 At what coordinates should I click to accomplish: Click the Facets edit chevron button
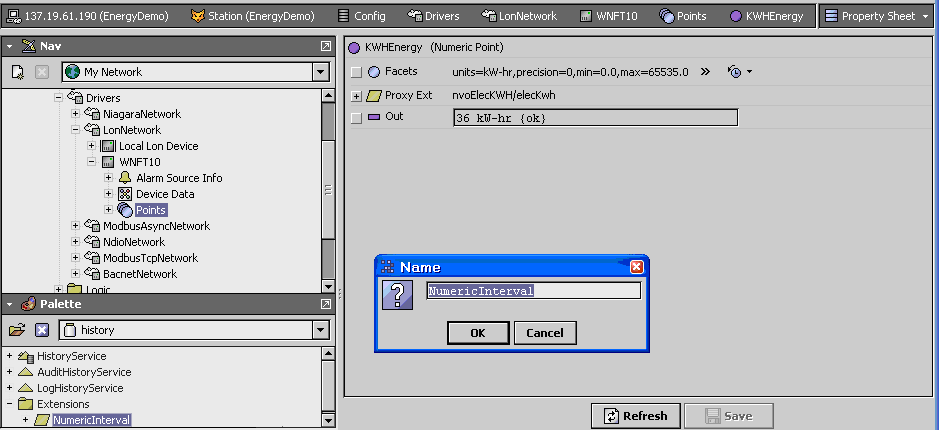coord(705,72)
